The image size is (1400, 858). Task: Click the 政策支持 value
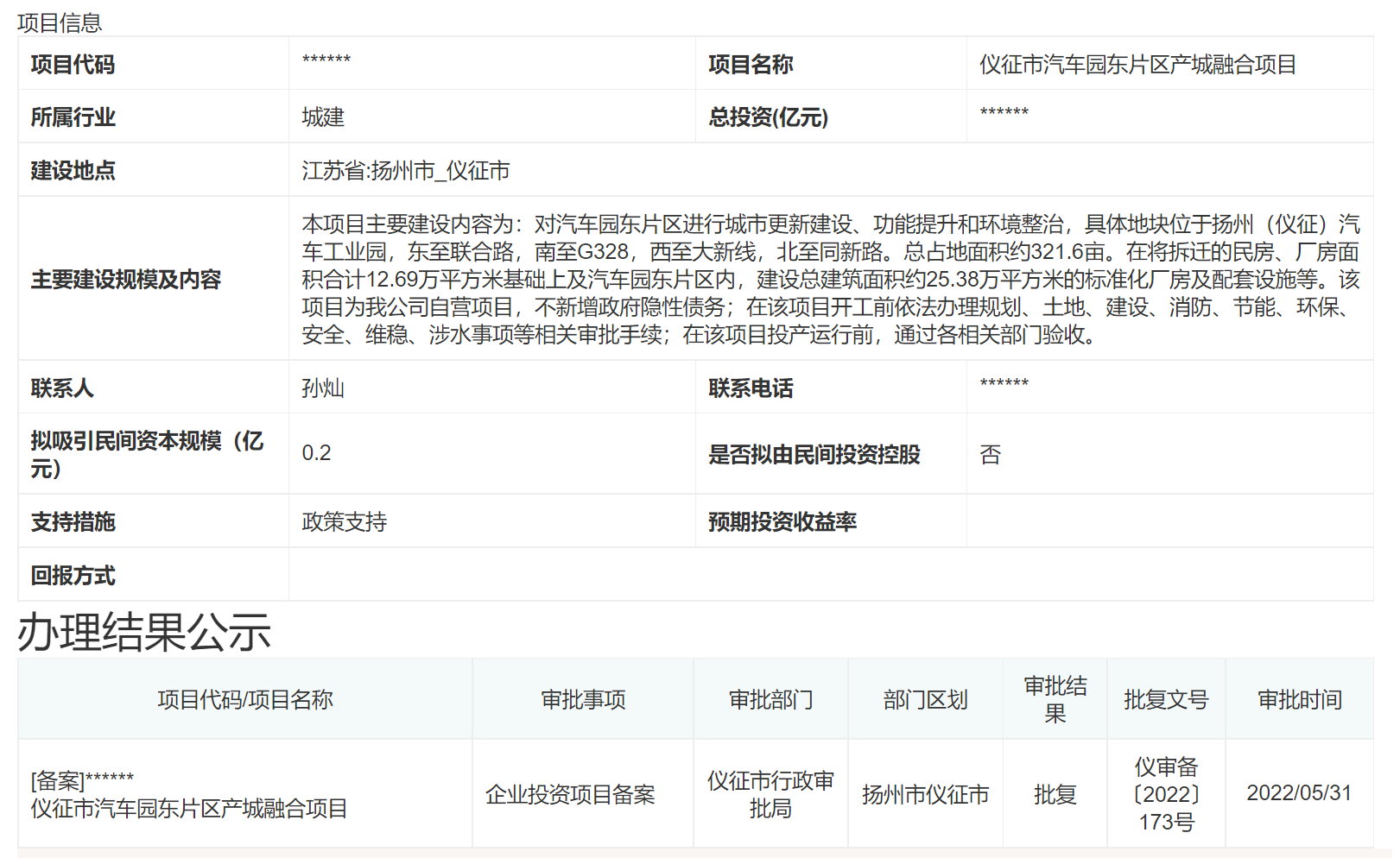345,522
